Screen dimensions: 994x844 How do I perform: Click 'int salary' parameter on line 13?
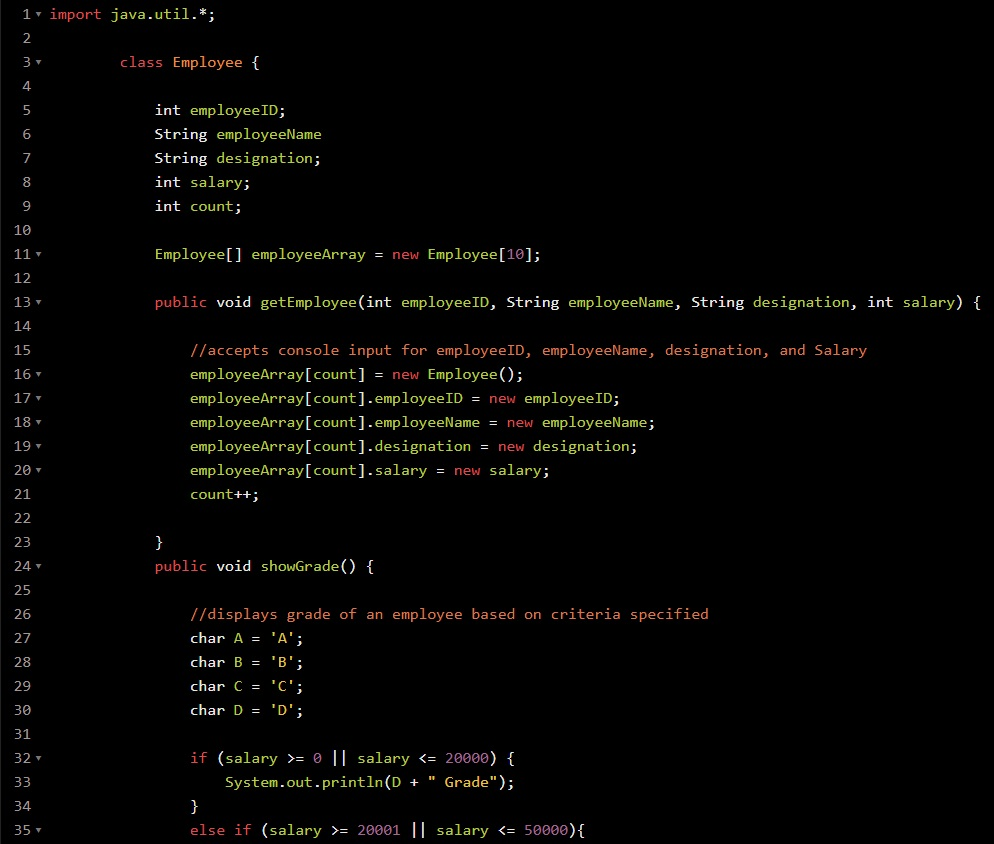click(x=910, y=302)
